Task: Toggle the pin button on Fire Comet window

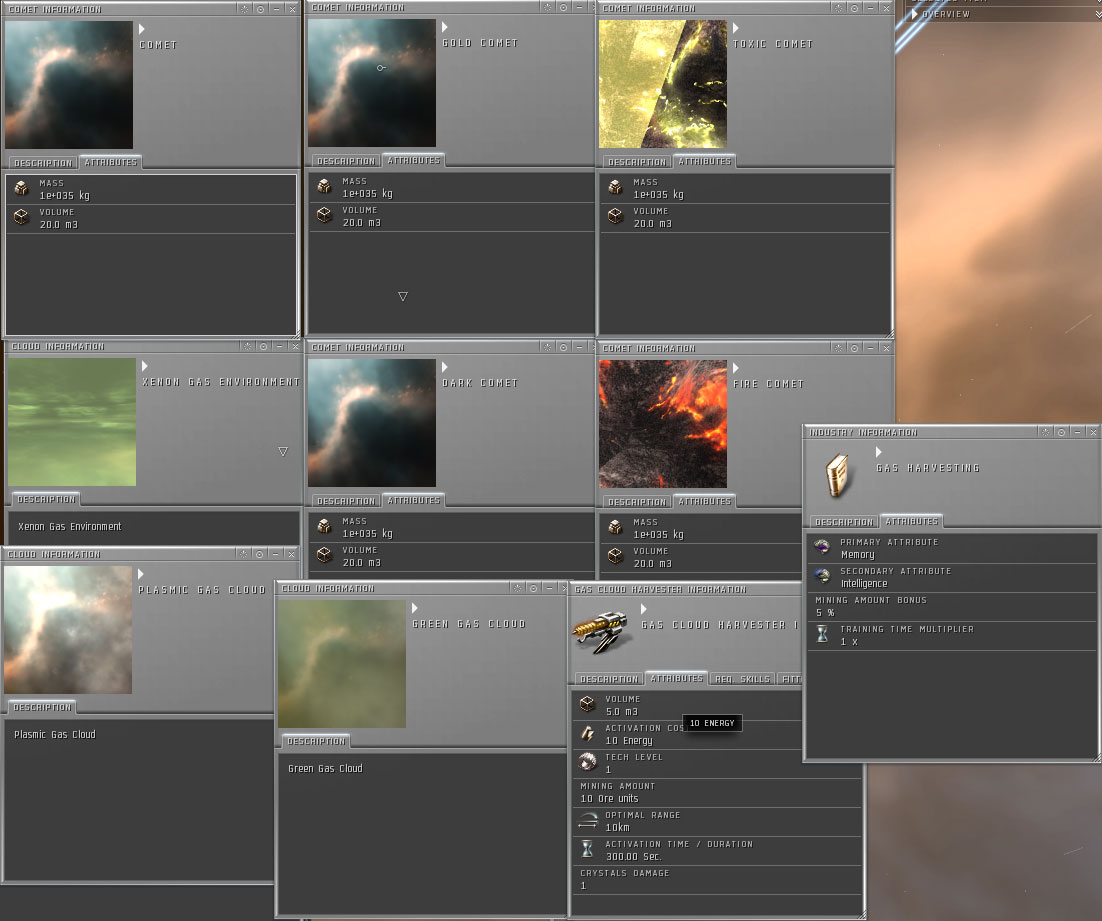Action: [x=855, y=347]
